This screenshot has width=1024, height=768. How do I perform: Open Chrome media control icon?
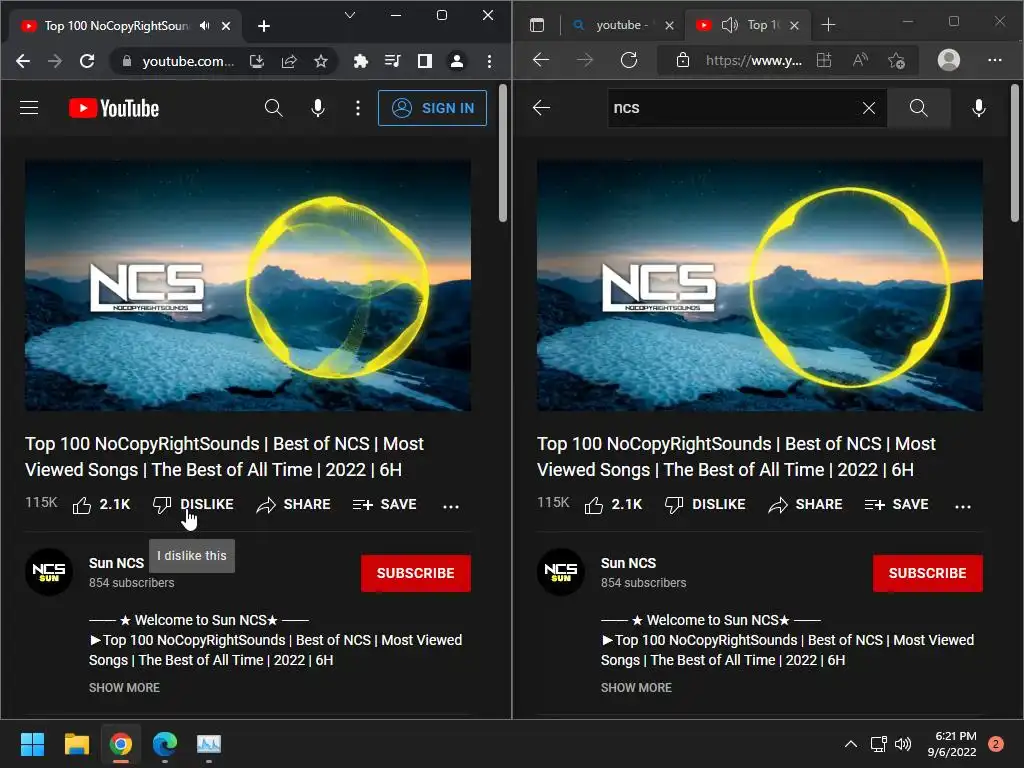click(392, 61)
